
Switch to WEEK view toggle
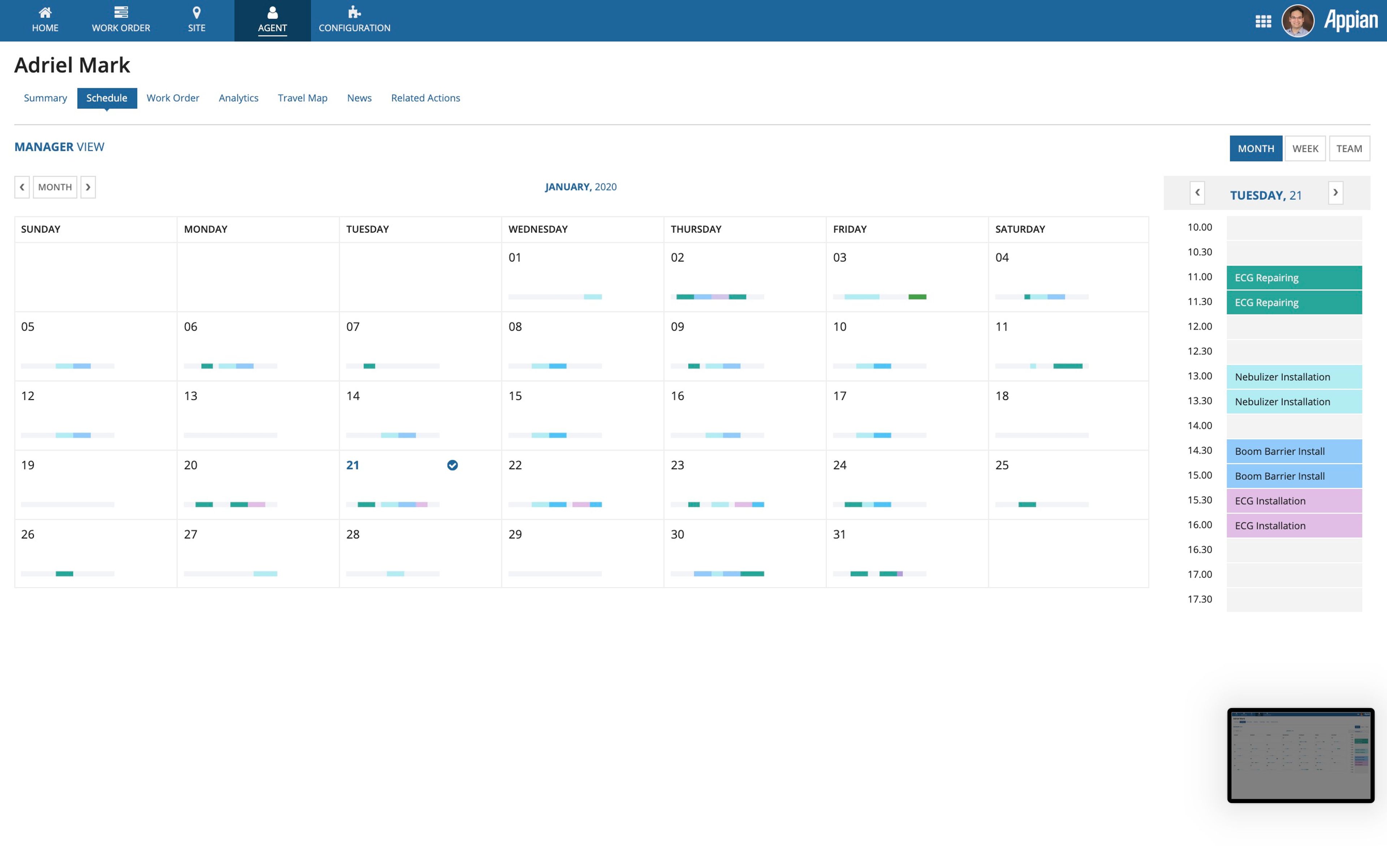(x=1305, y=148)
